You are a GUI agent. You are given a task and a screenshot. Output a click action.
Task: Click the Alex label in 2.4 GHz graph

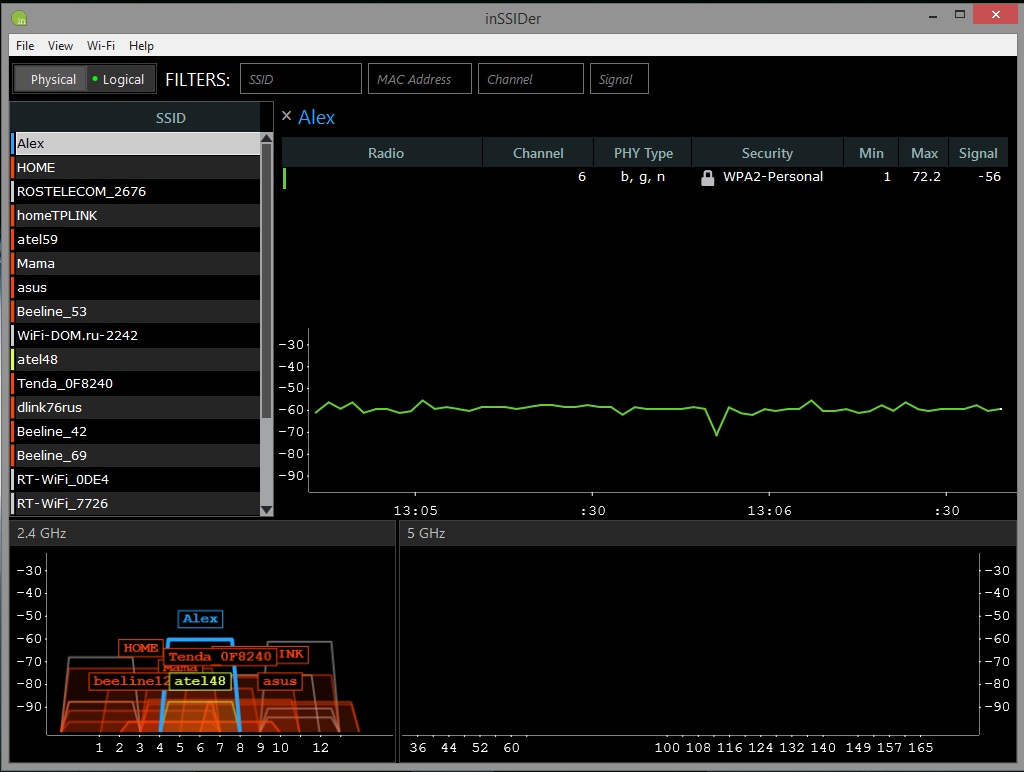(x=200, y=619)
